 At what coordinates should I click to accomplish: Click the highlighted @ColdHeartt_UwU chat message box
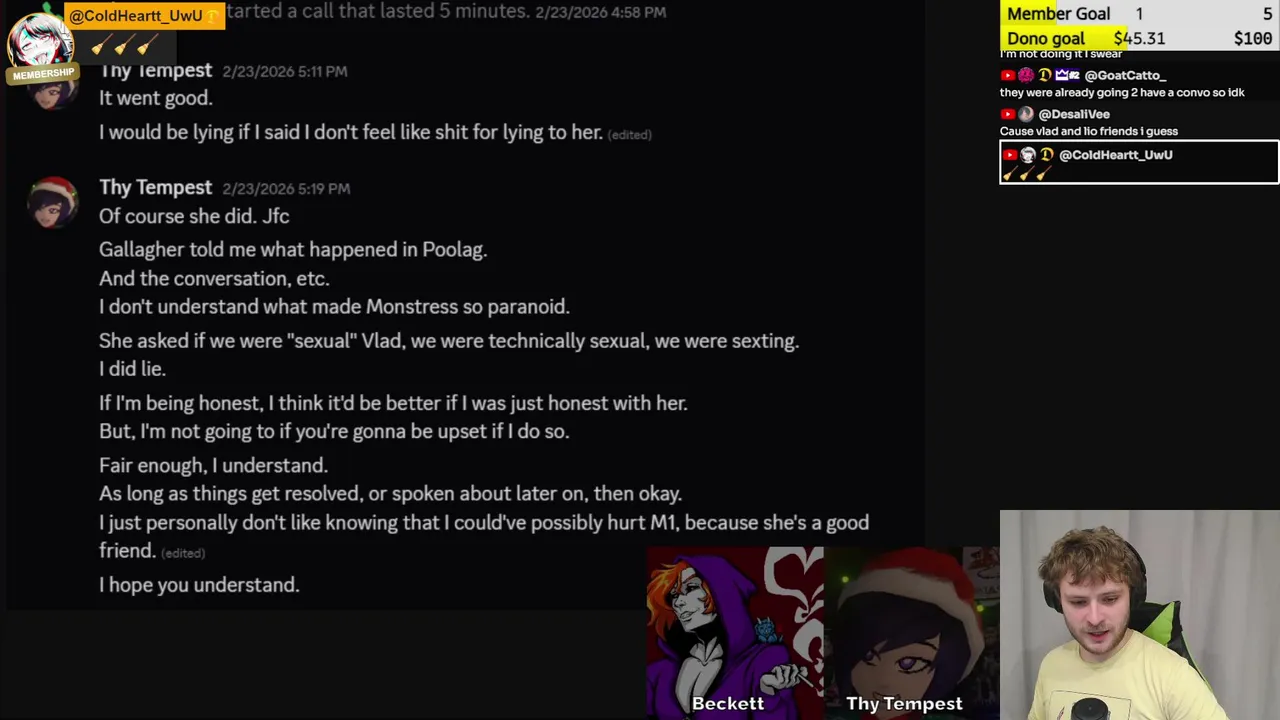1139,163
